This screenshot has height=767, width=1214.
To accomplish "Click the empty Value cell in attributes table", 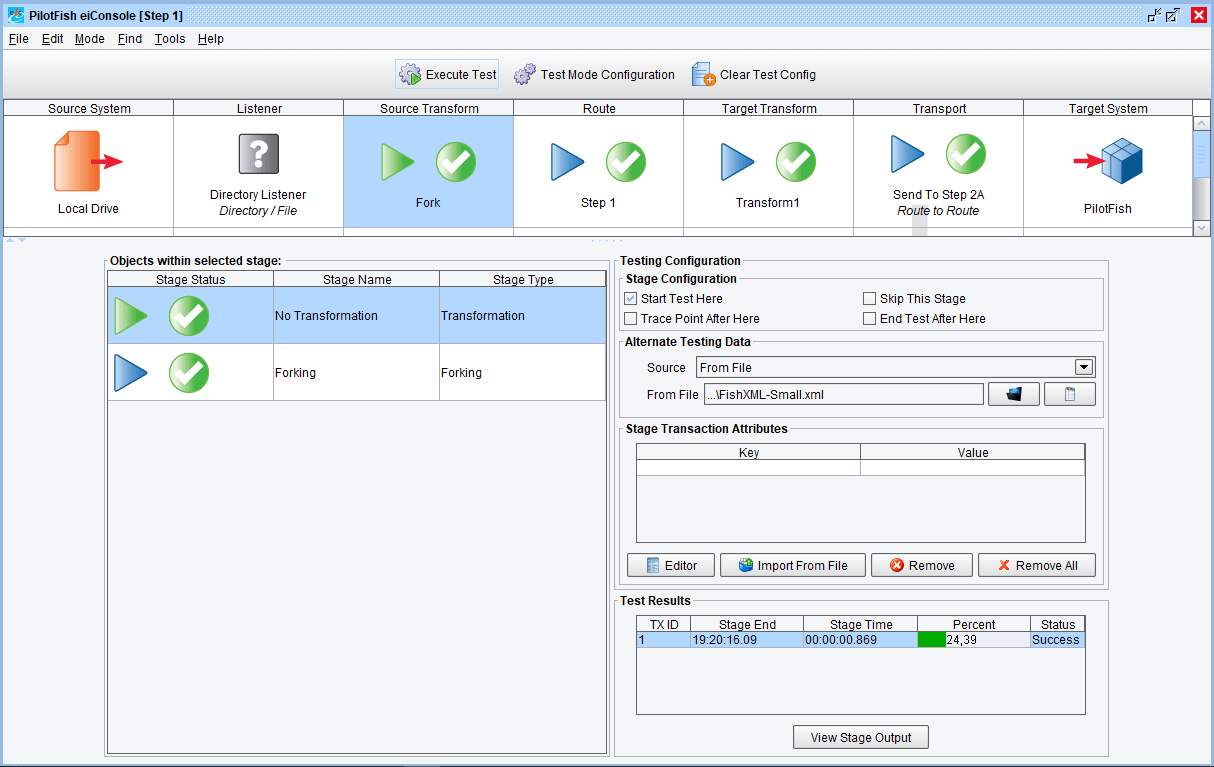I will pos(973,468).
